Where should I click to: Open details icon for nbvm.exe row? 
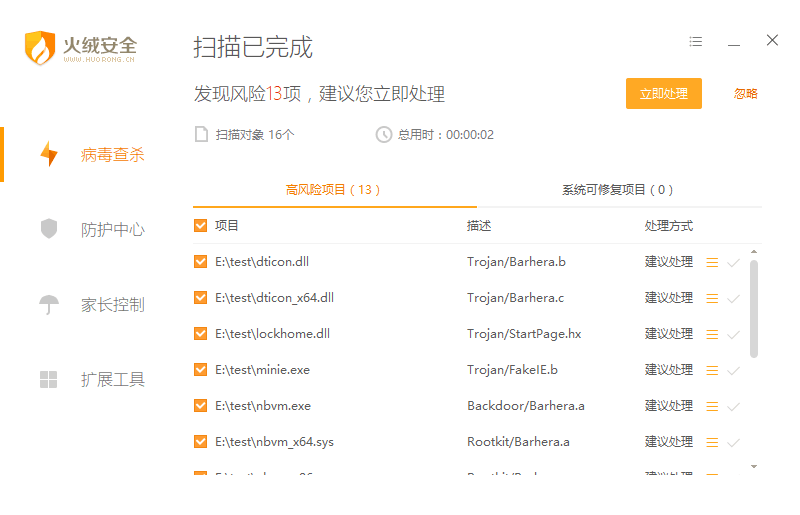click(x=712, y=406)
